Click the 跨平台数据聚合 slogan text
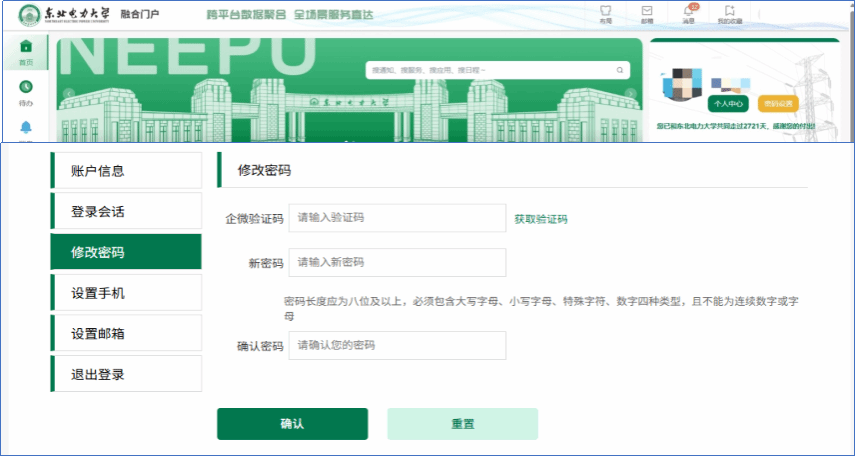856x456 pixels. click(x=246, y=15)
